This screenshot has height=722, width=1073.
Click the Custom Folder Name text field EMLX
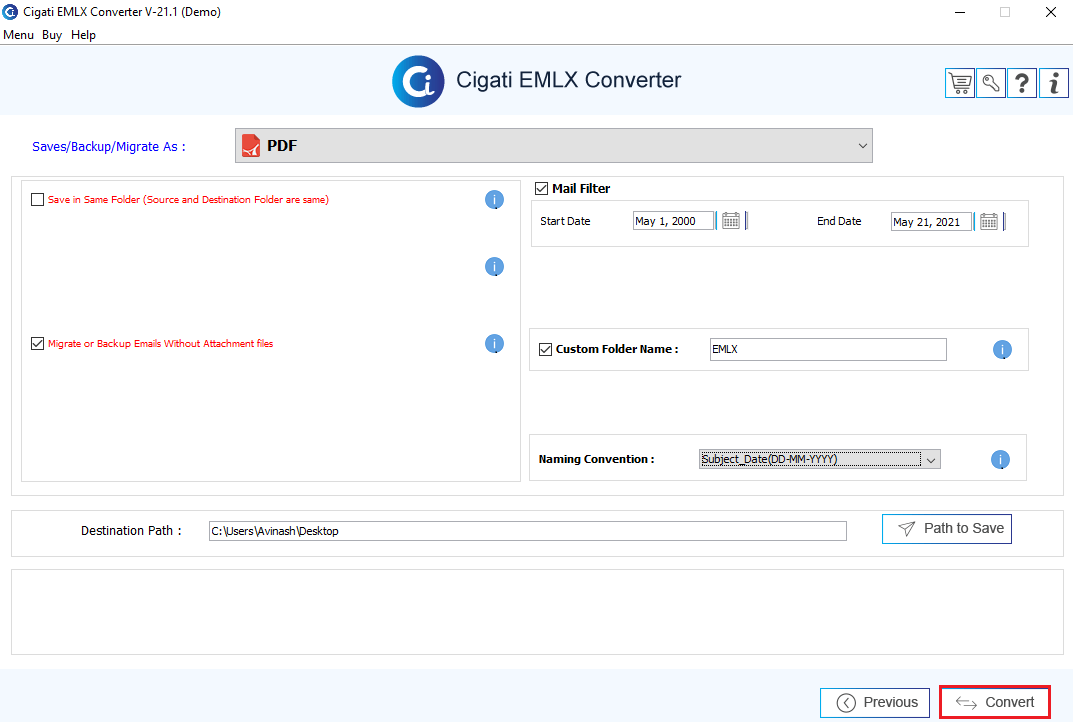828,350
